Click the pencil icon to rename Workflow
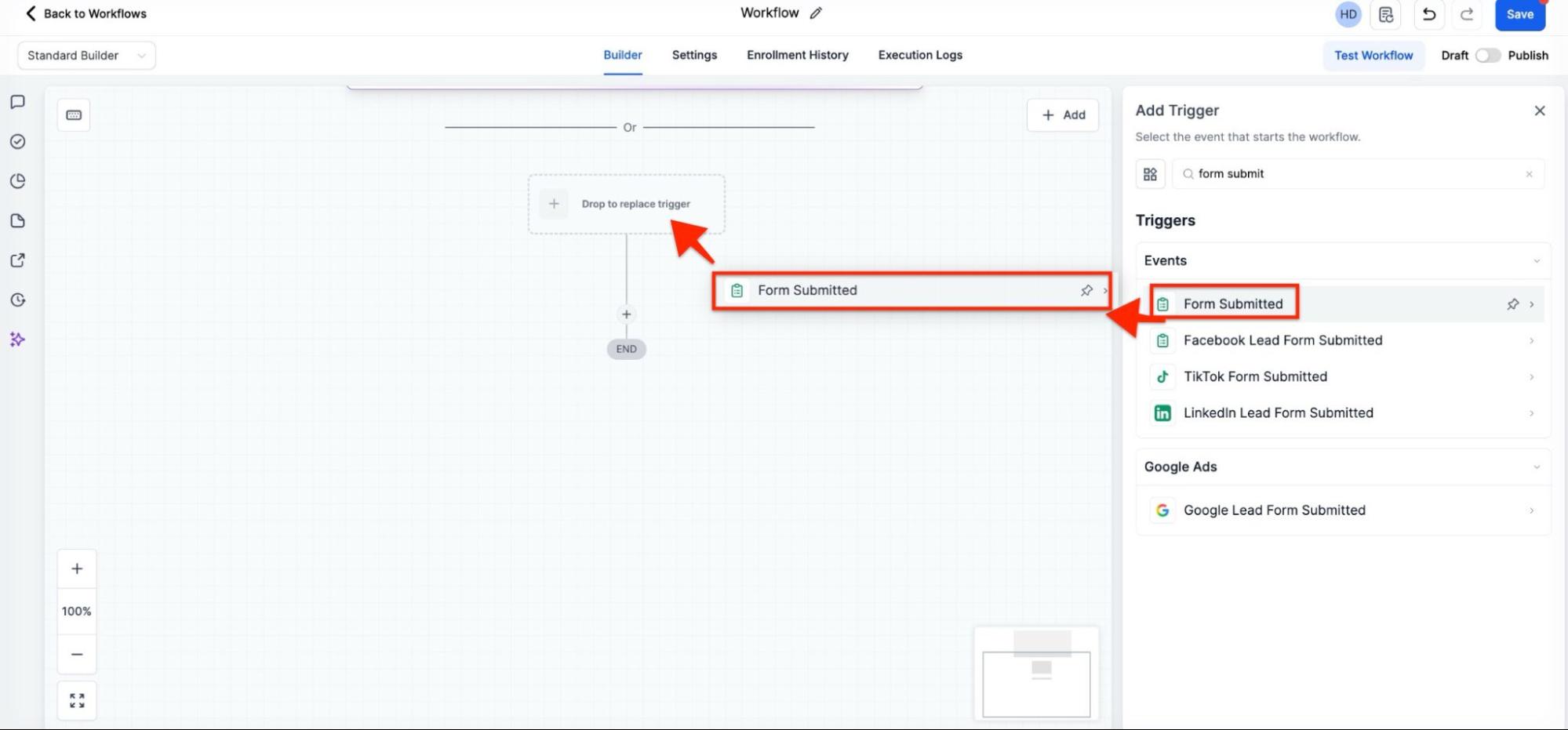 [x=816, y=13]
